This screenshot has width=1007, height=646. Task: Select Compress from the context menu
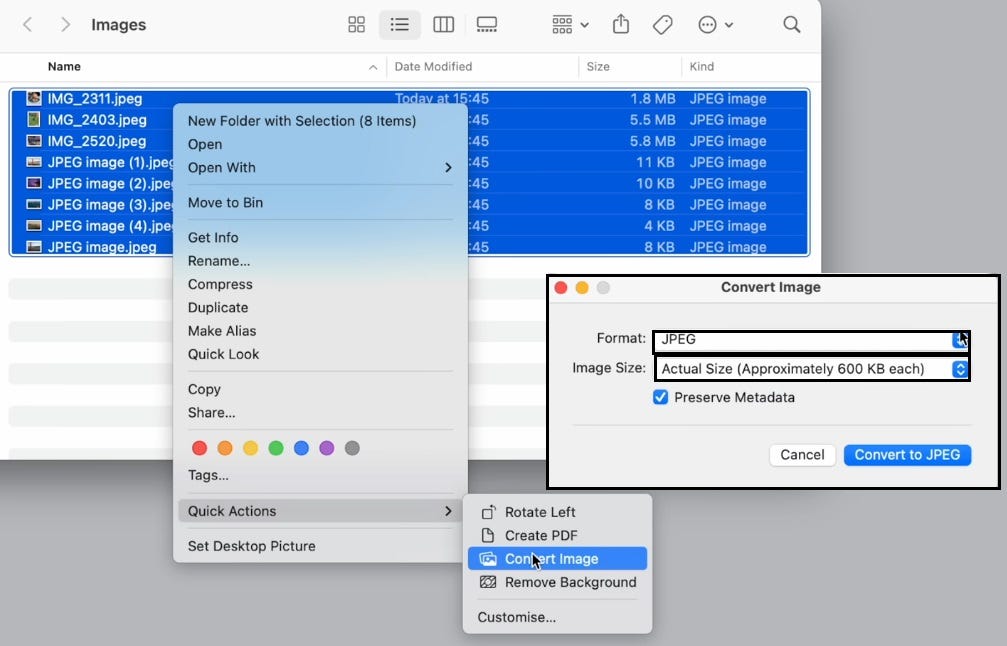click(220, 284)
